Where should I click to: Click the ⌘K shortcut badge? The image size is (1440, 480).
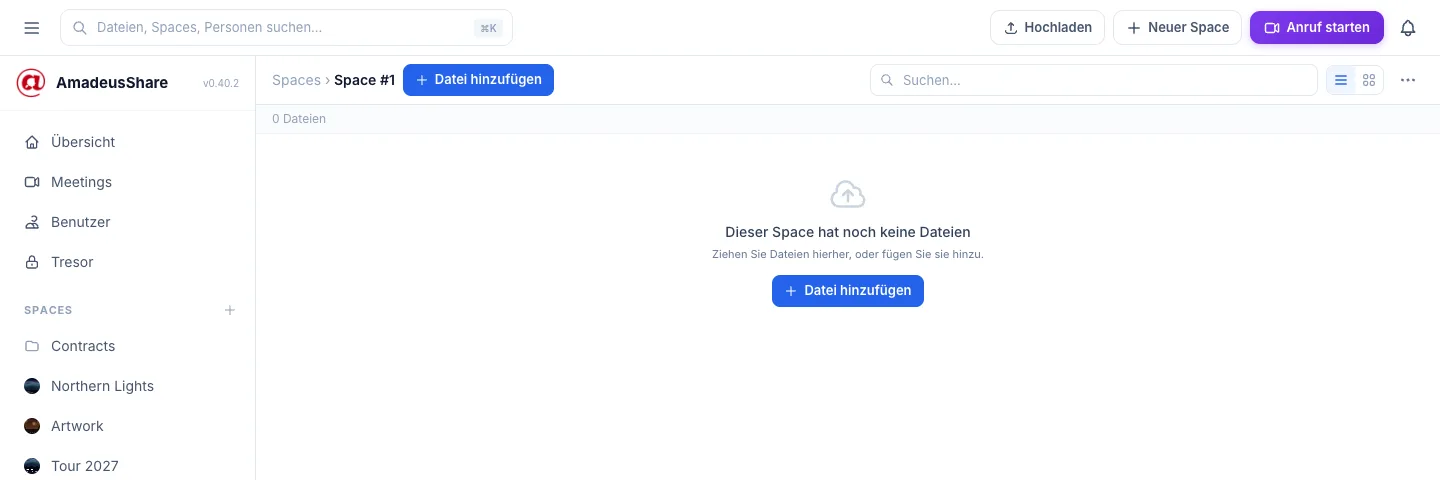pyautogui.click(x=488, y=28)
